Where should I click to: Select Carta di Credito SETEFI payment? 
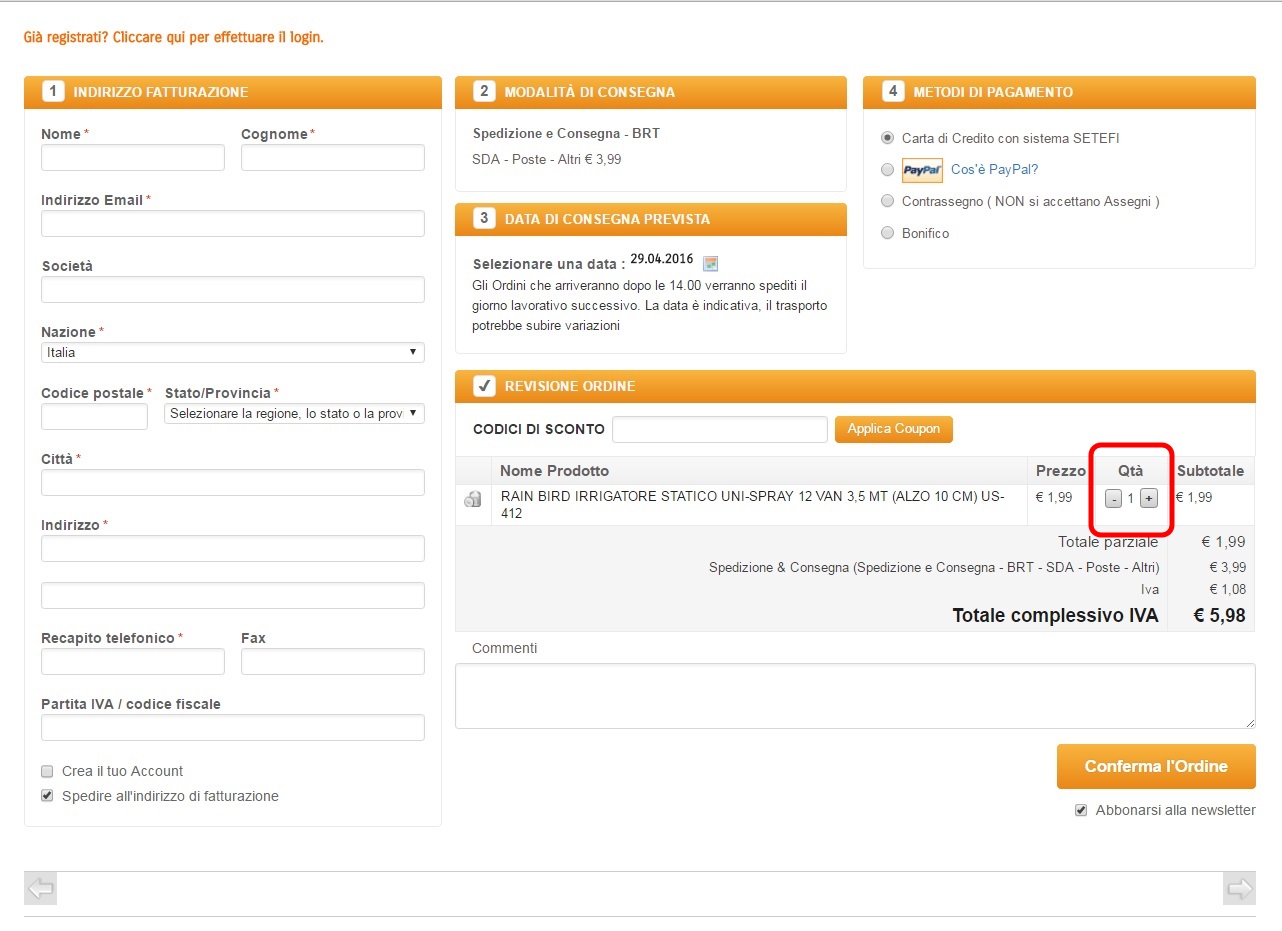tap(887, 138)
